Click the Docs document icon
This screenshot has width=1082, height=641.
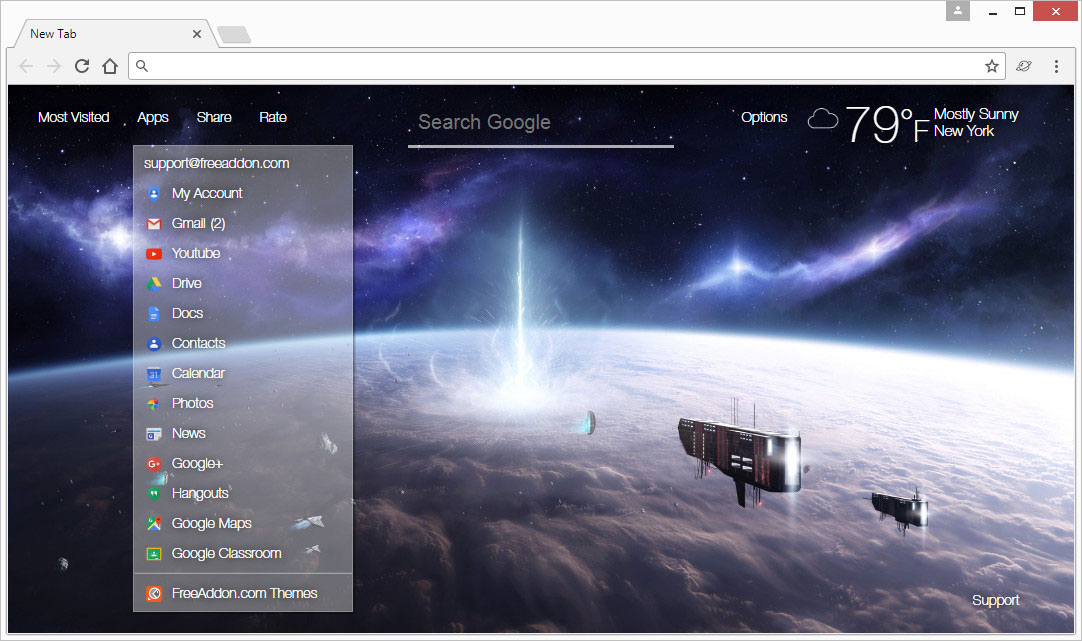tap(154, 314)
